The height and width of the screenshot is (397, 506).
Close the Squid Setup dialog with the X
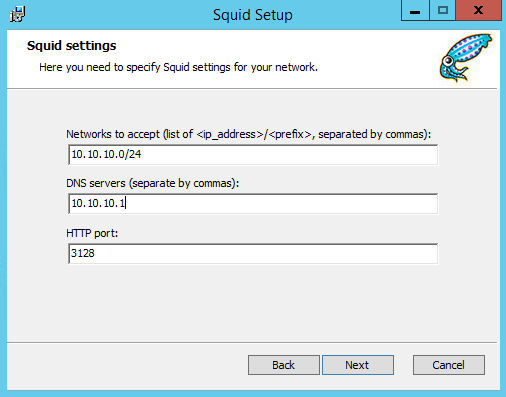(478, 11)
